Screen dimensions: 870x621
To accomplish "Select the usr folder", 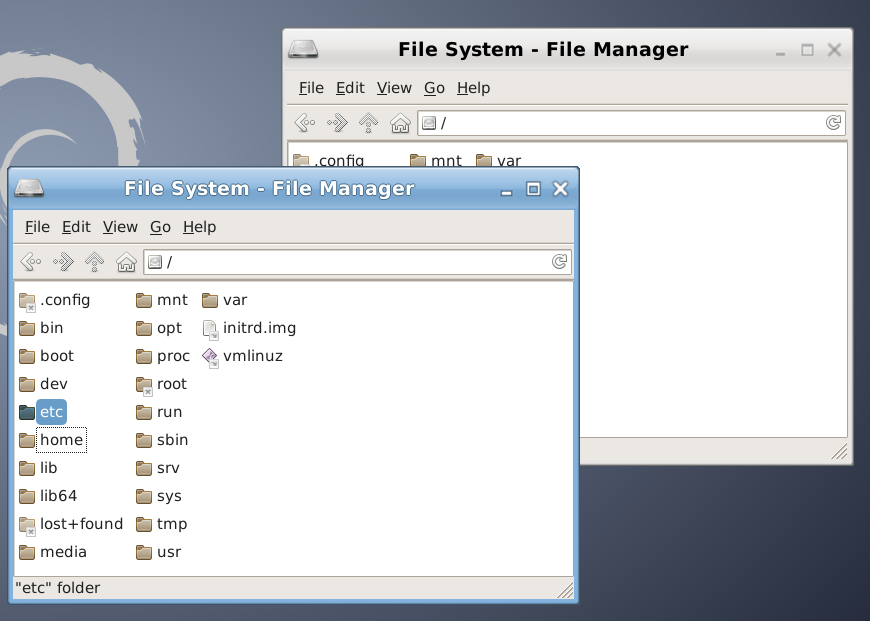I will [x=159, y=552].
